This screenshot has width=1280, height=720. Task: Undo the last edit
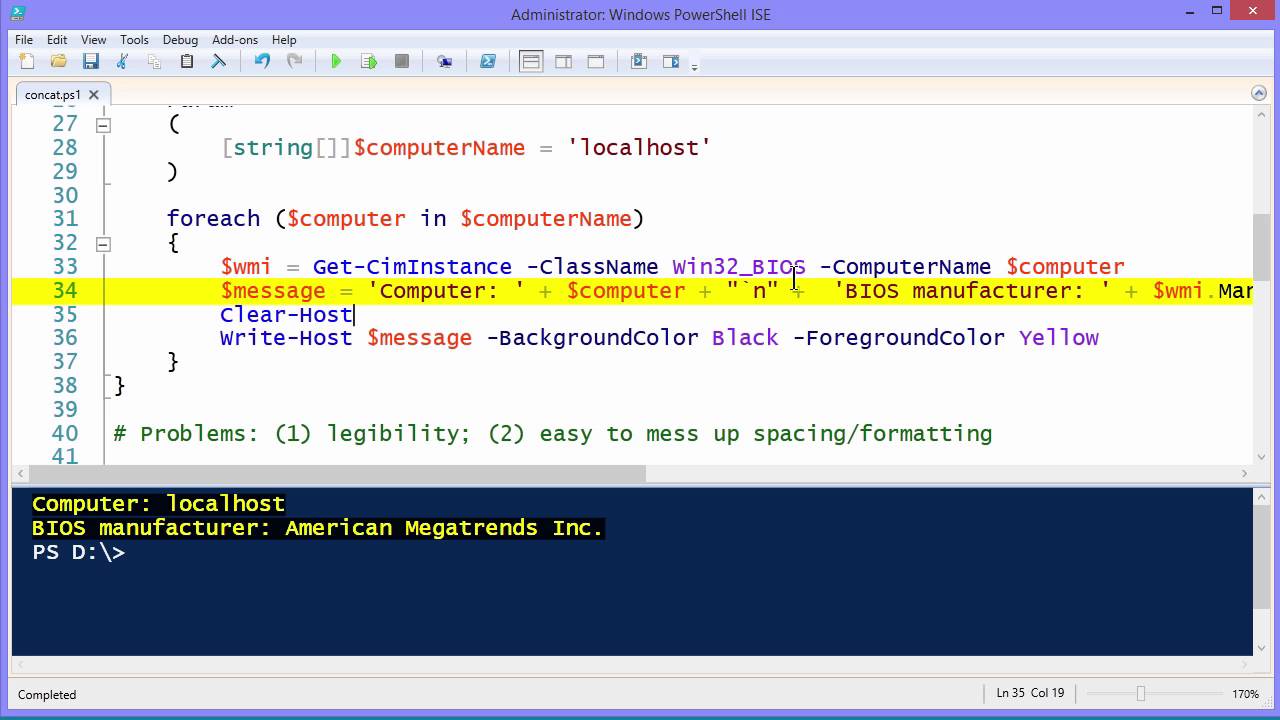[262, 62]
